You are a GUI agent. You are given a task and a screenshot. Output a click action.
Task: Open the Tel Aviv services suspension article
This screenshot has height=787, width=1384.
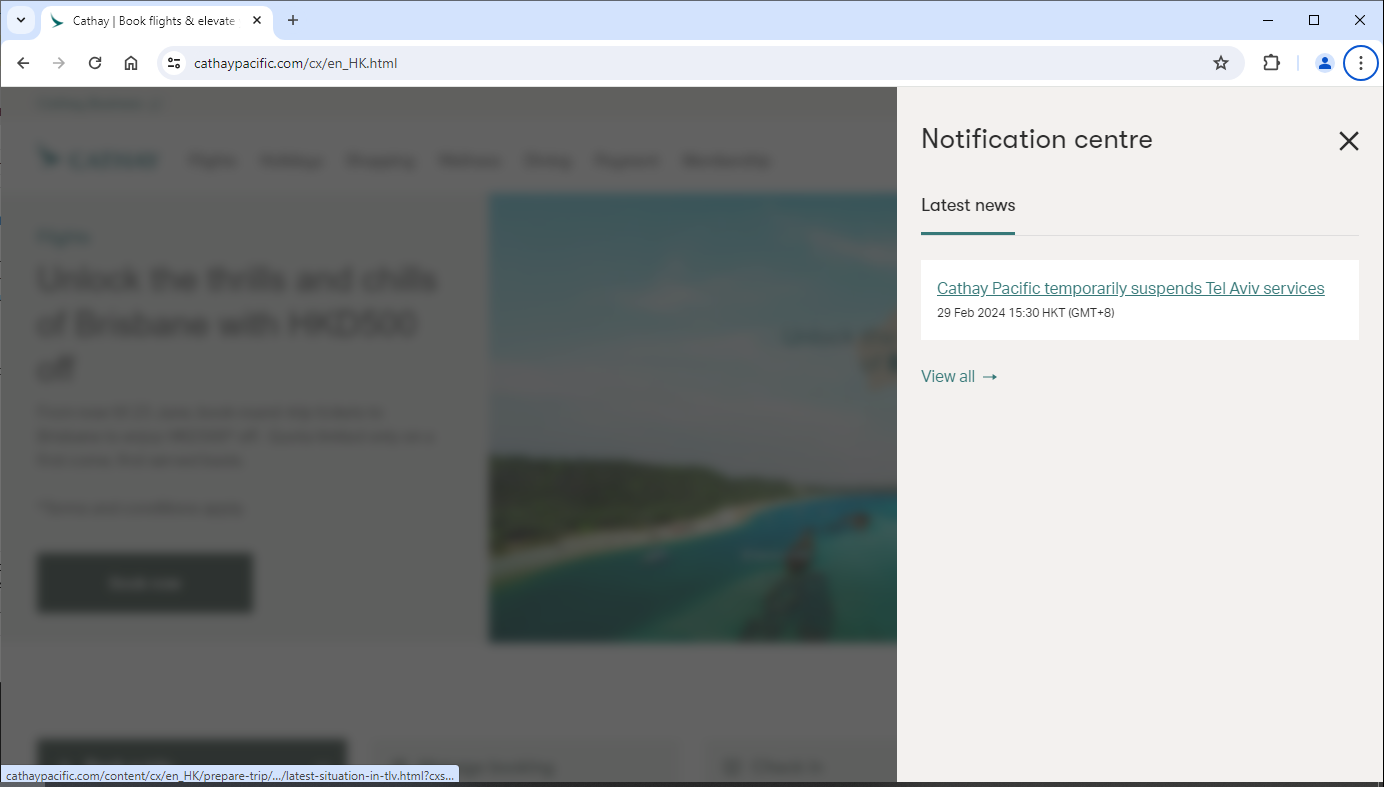click(x=1130, y=288)
